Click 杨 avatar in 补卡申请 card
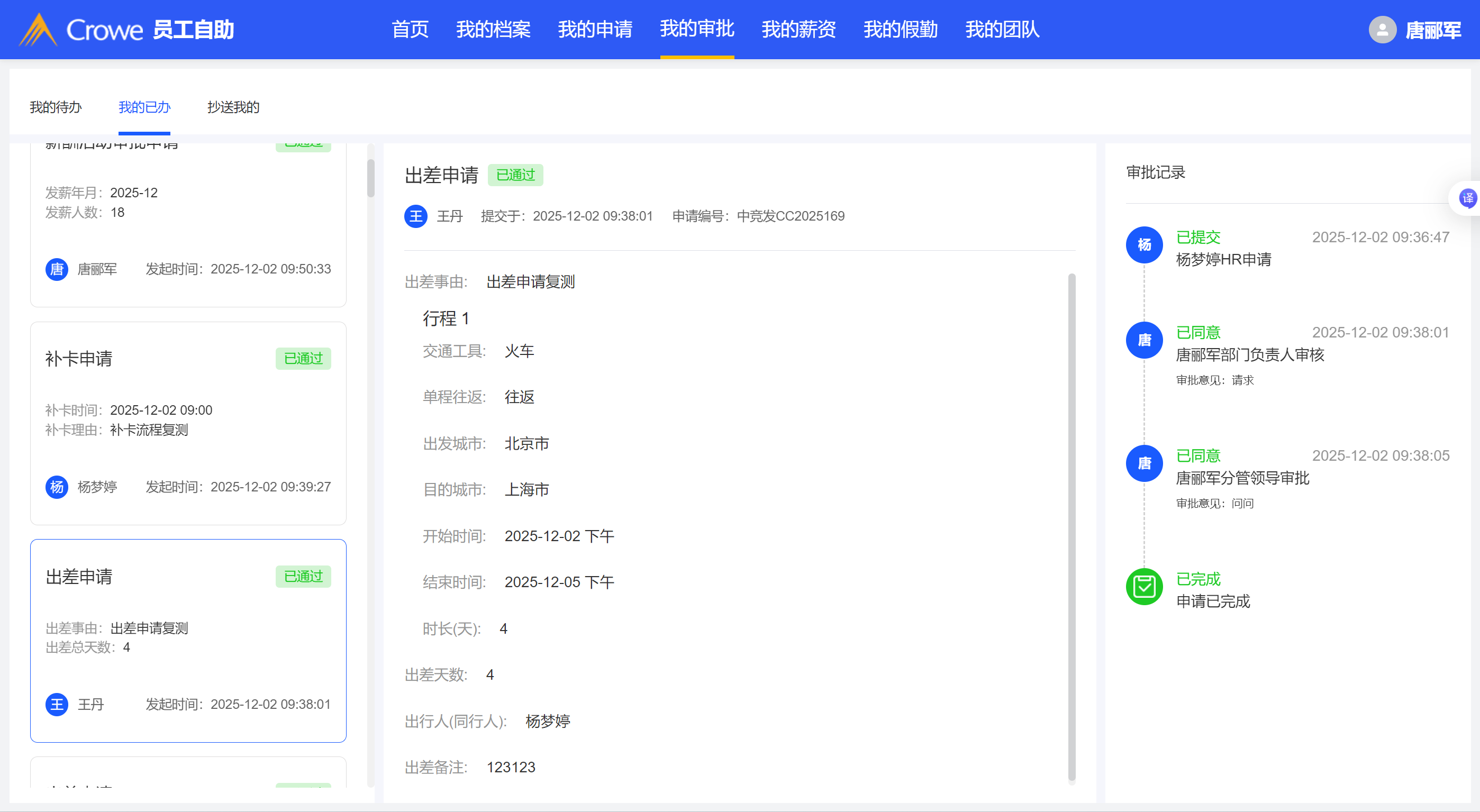Screen dimensions: 1480x812 tap(56, 487)
